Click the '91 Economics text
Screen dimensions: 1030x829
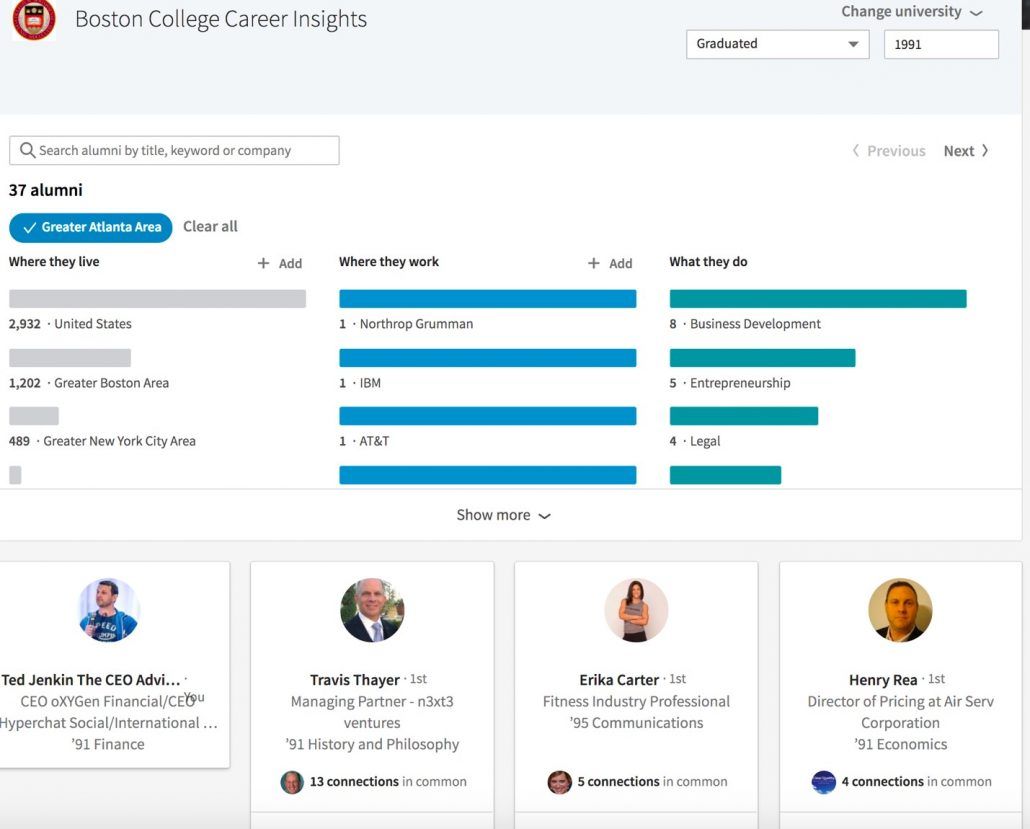(901, 744)
